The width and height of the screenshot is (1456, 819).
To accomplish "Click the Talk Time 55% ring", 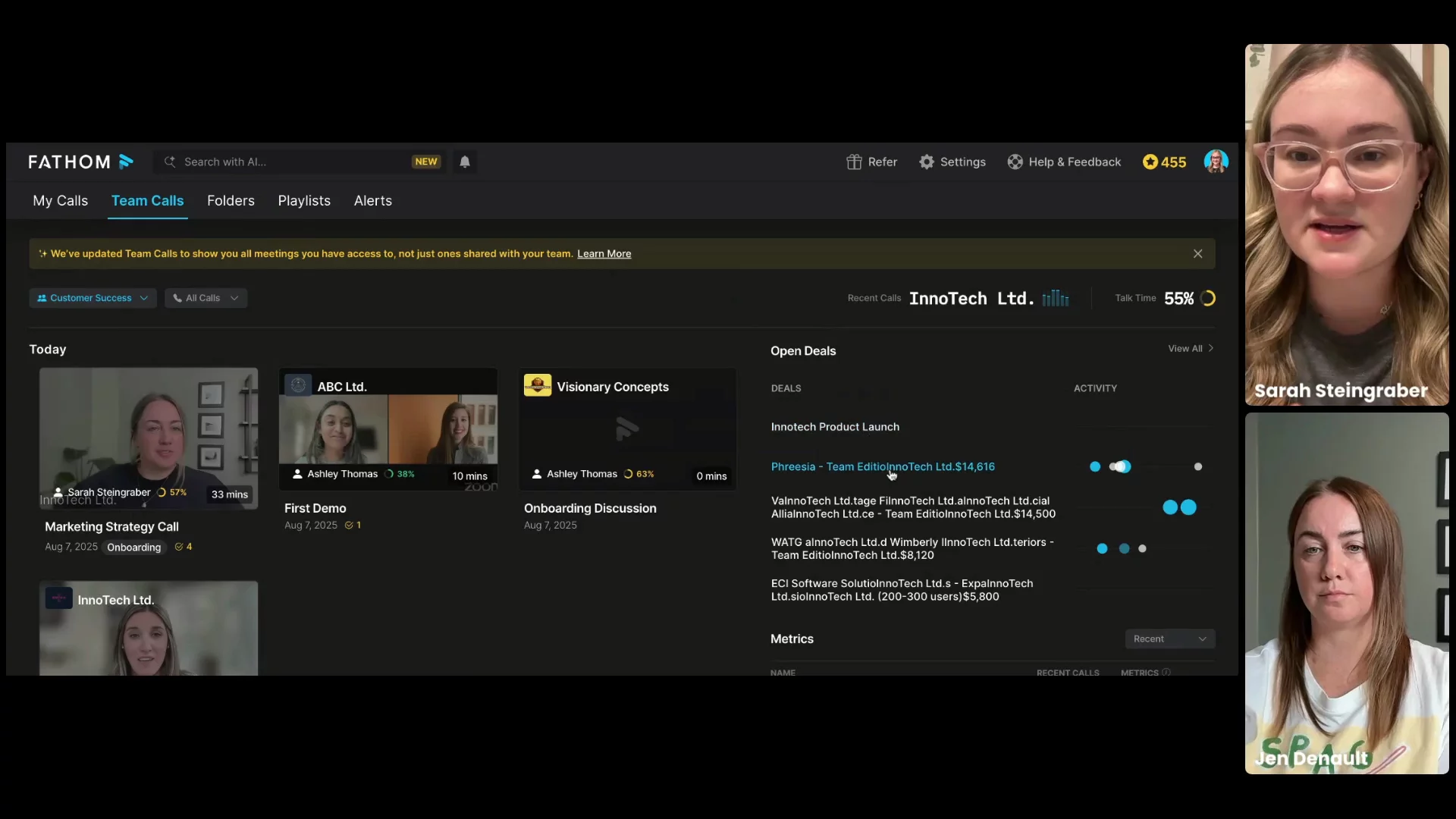I will (1208, 298).
